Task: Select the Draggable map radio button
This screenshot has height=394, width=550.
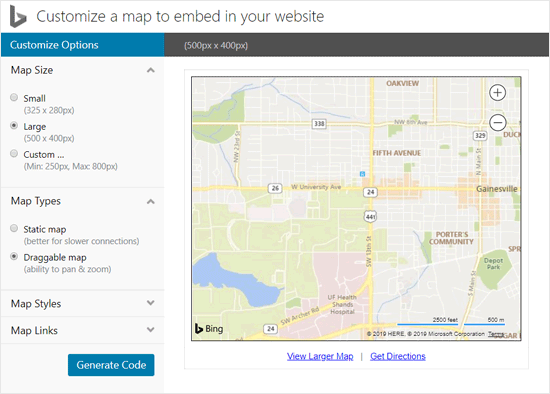Action: tap(14, 256)
